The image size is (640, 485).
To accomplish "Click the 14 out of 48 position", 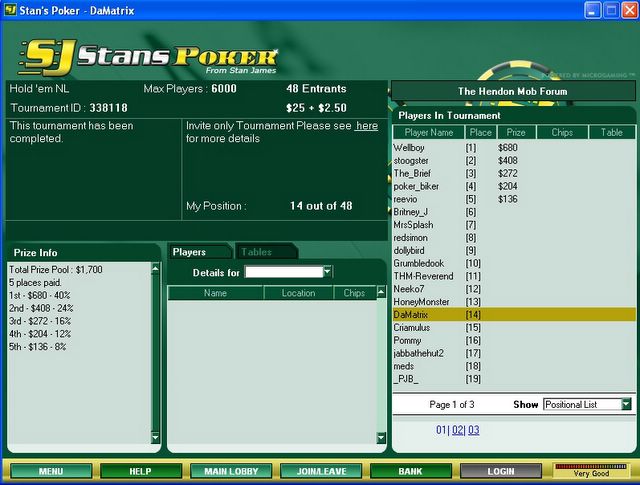I will click(x=321, y=206).
